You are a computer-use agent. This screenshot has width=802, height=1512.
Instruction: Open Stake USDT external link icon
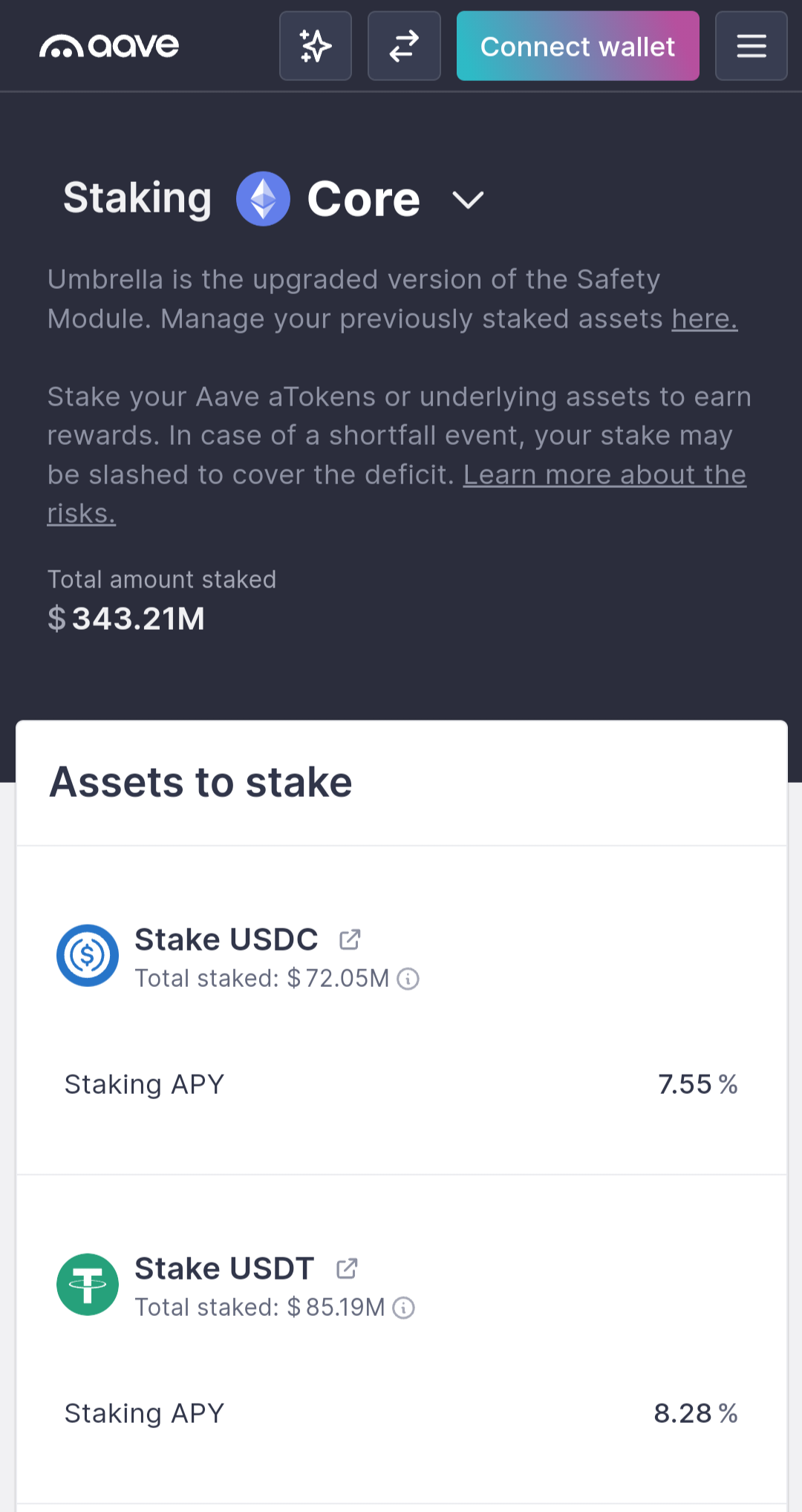[347, 1268]
